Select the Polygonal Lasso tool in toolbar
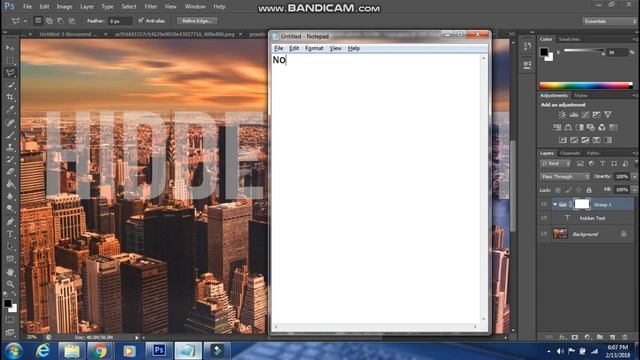The height and width of the screenshot is (360, 640). (x=10, y=73)
